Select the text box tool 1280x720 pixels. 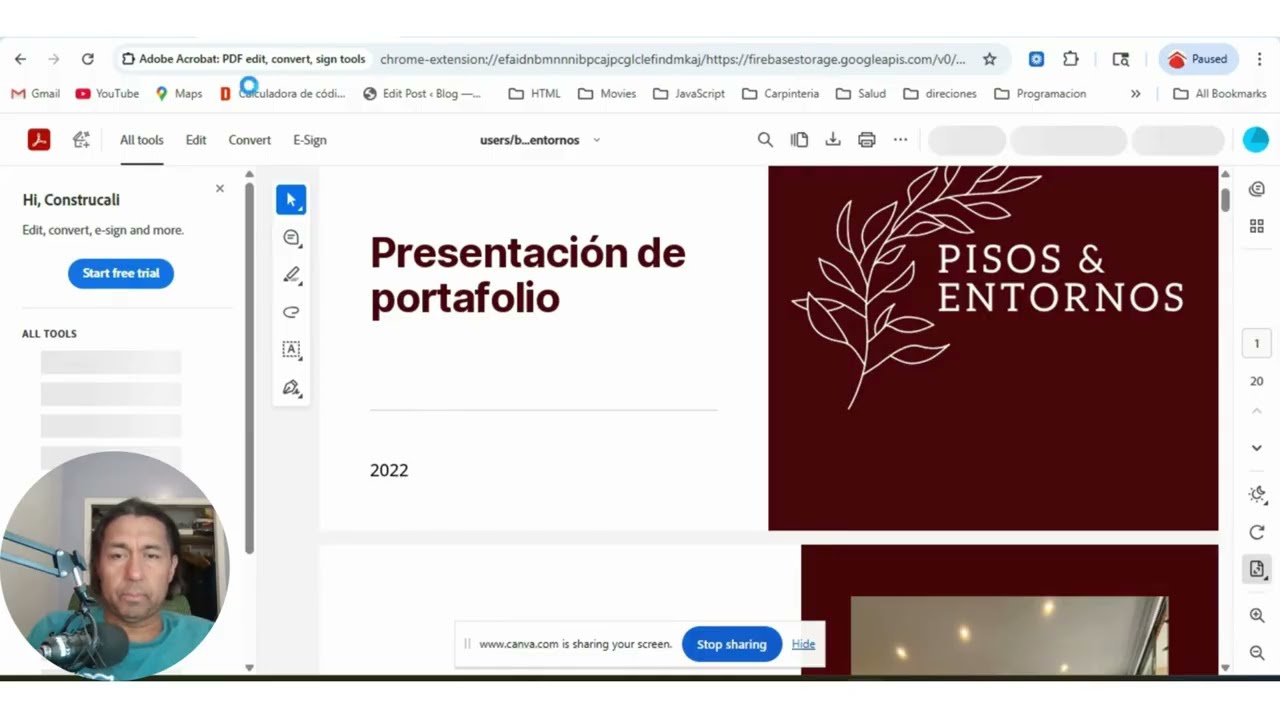tap(291, 349)
